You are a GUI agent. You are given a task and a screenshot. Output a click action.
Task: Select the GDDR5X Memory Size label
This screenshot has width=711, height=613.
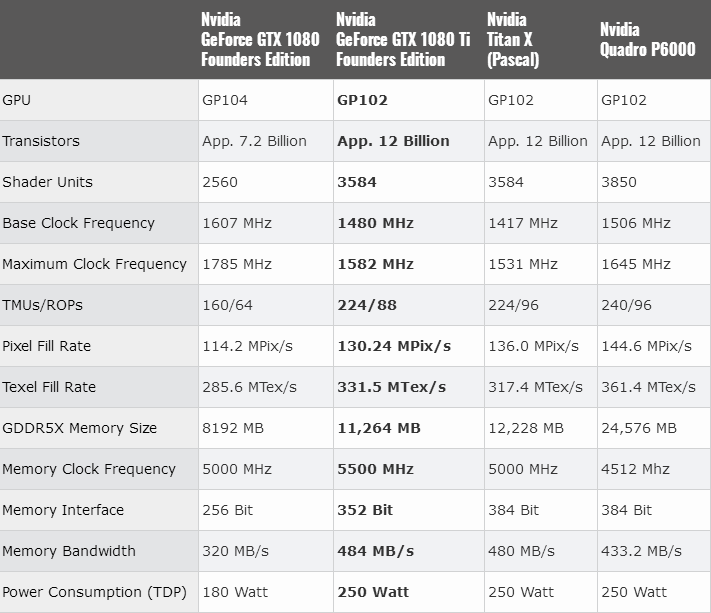pos(80,428)
